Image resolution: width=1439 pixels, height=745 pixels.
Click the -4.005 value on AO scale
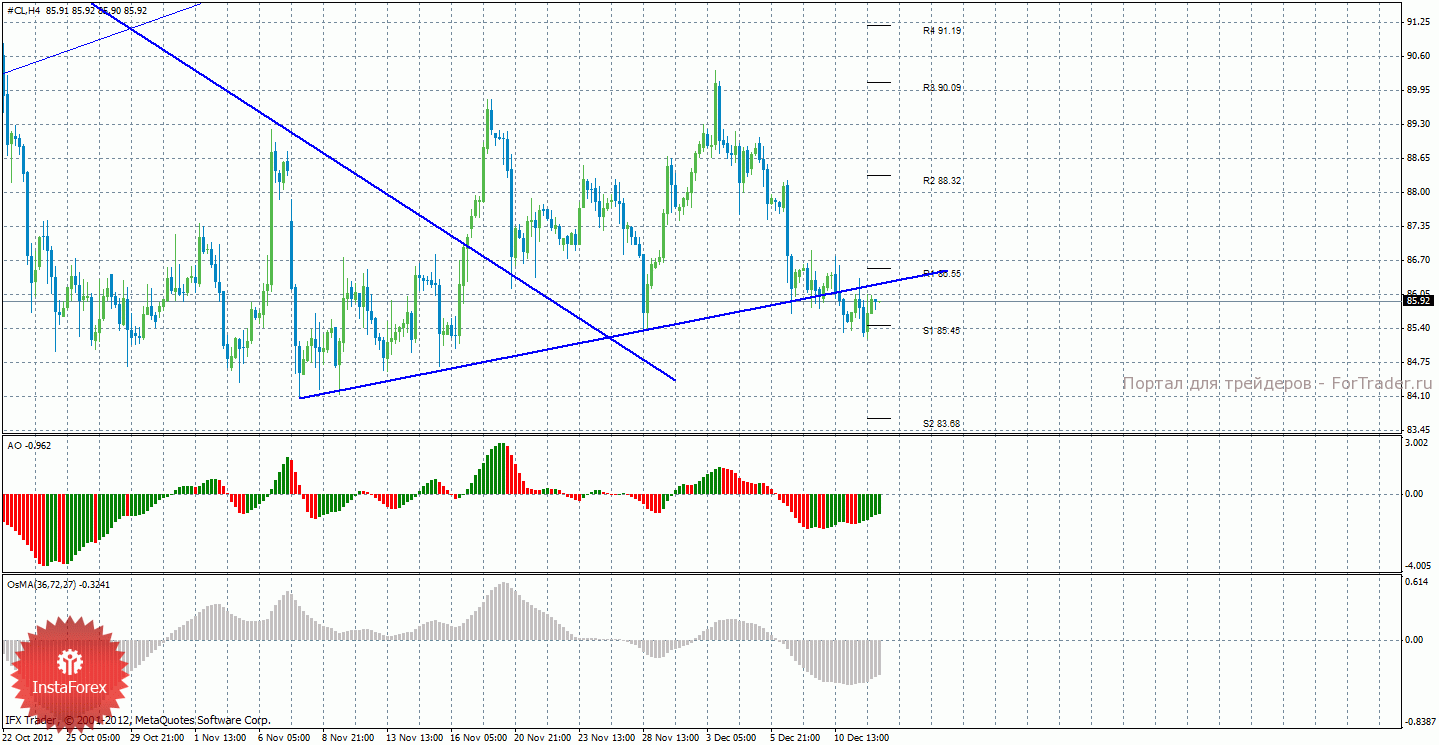(1417, 565)
